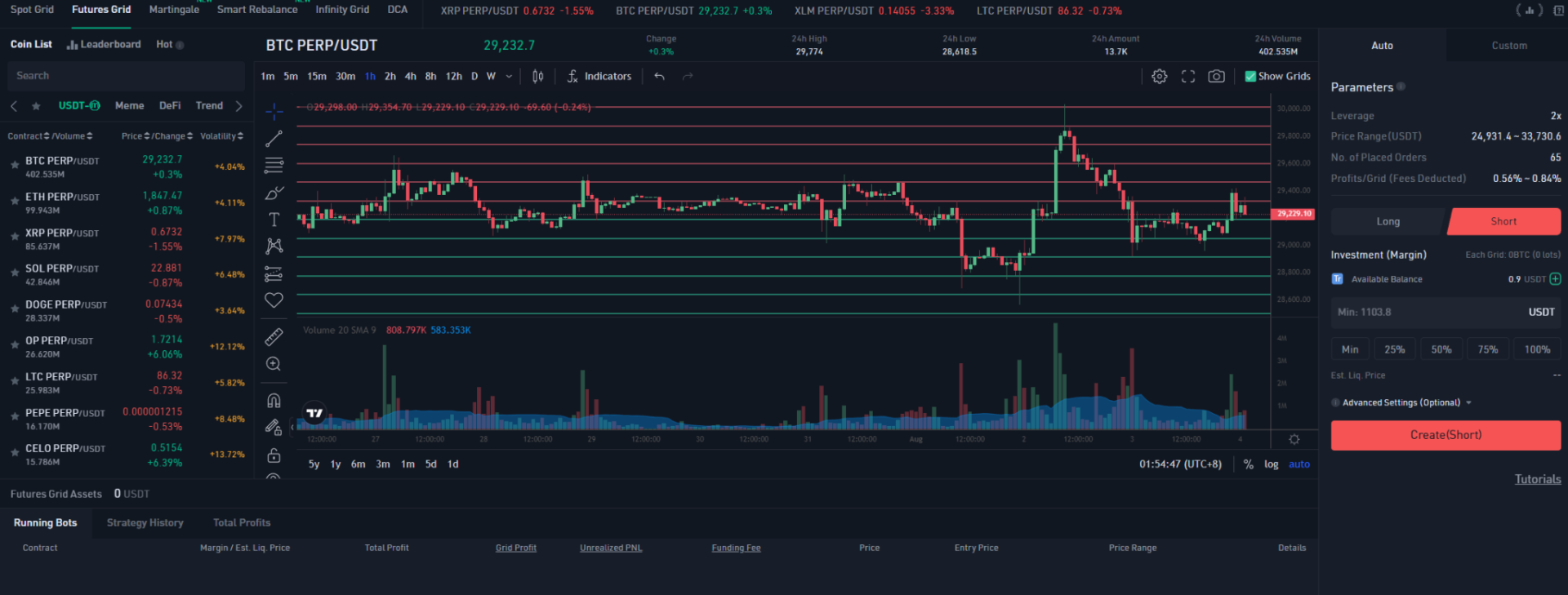Select the 5y chart range

pyautogui.click(x=314, y=464)
